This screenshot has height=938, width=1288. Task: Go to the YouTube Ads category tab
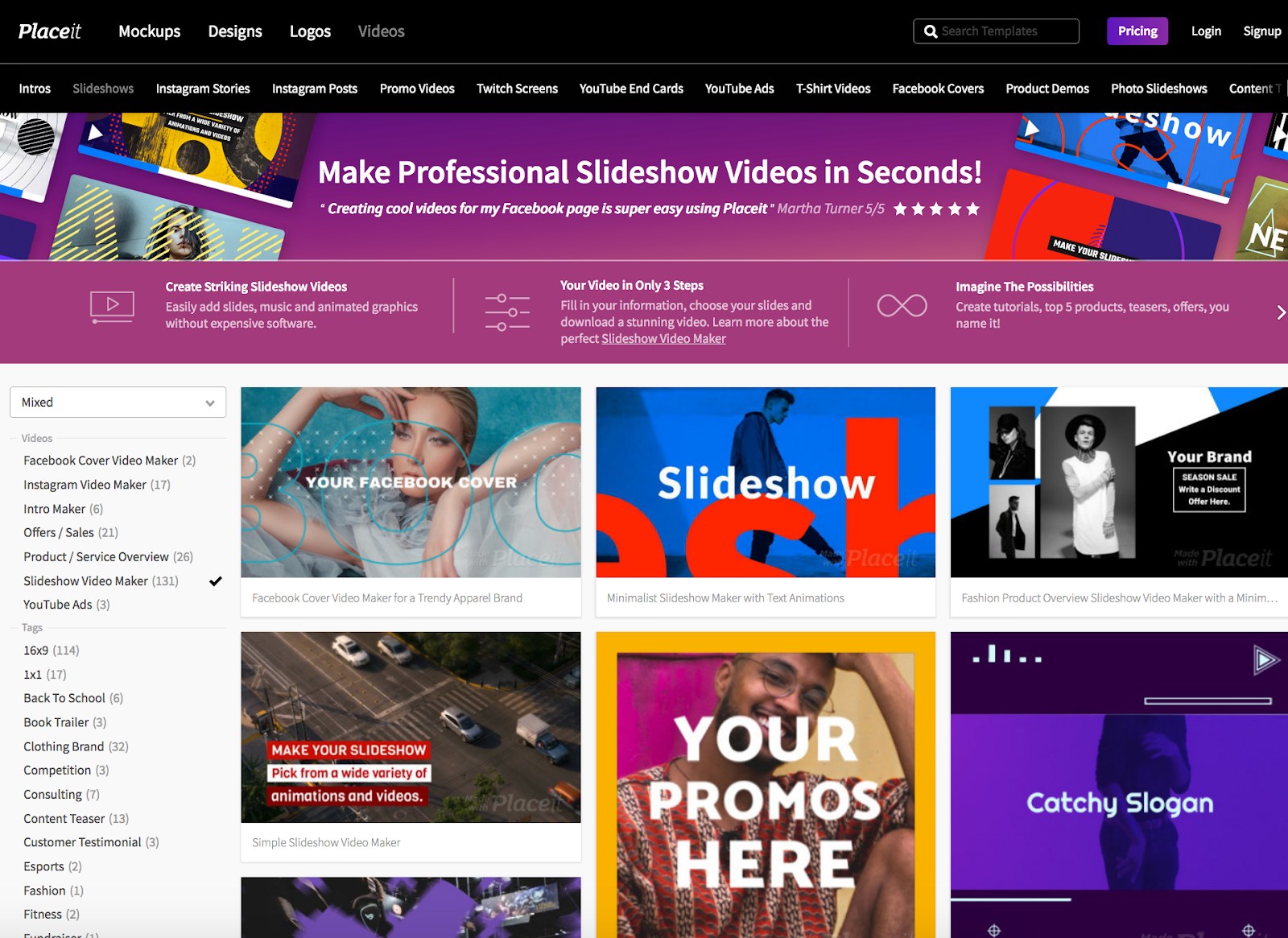(739, 89)
